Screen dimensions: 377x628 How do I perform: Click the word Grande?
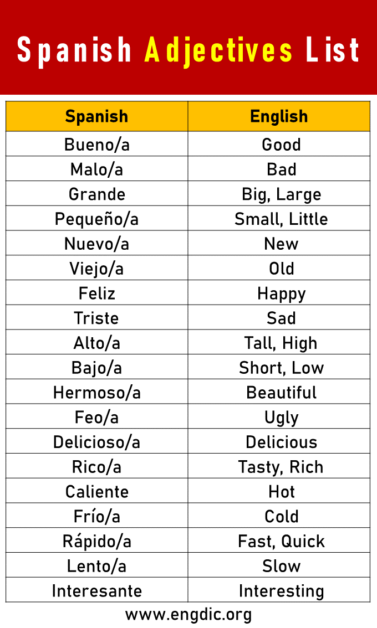pyautogui.click(x=97, y=194)
